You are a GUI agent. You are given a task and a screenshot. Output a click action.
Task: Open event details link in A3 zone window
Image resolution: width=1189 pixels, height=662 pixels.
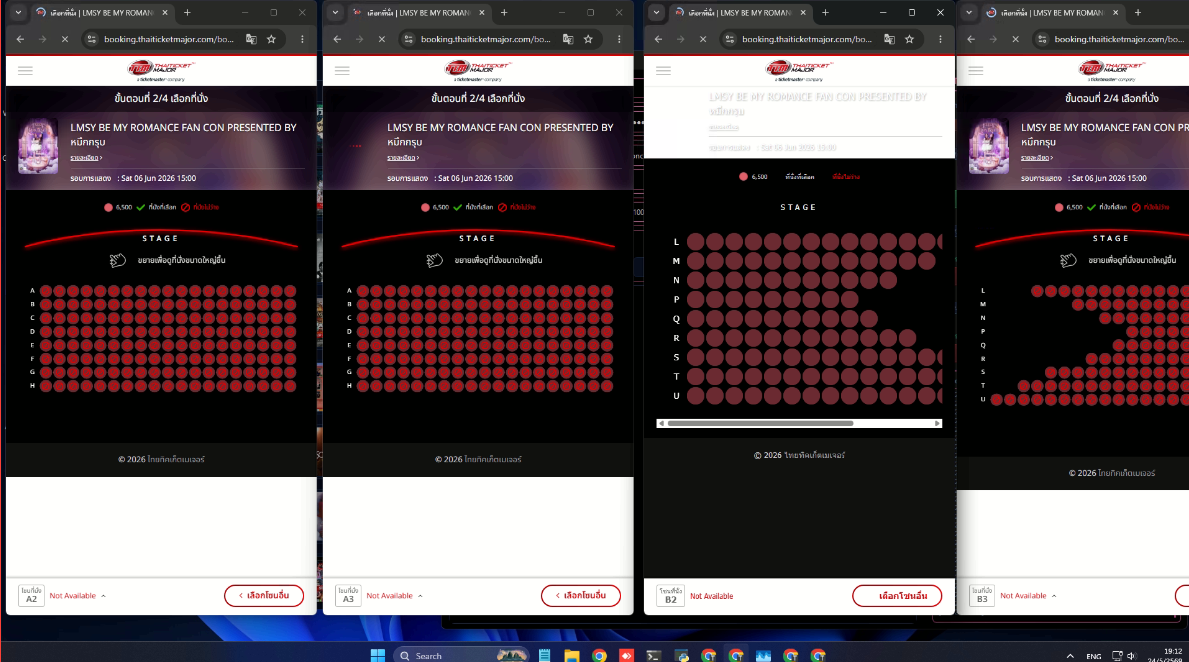click(x=403, y=158)
